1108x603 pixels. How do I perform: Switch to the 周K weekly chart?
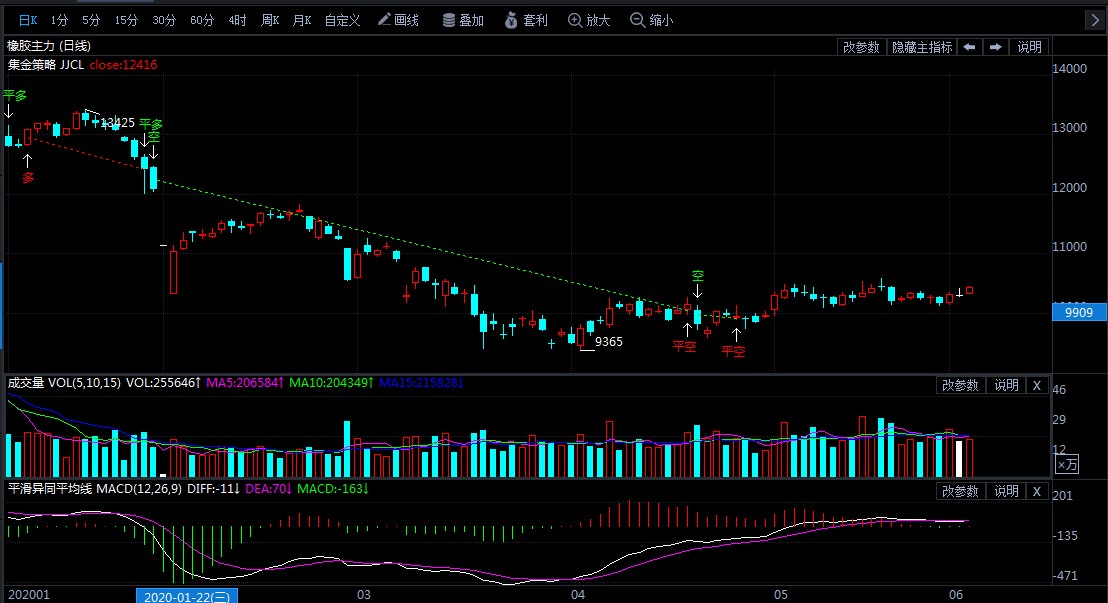(270, 20)
